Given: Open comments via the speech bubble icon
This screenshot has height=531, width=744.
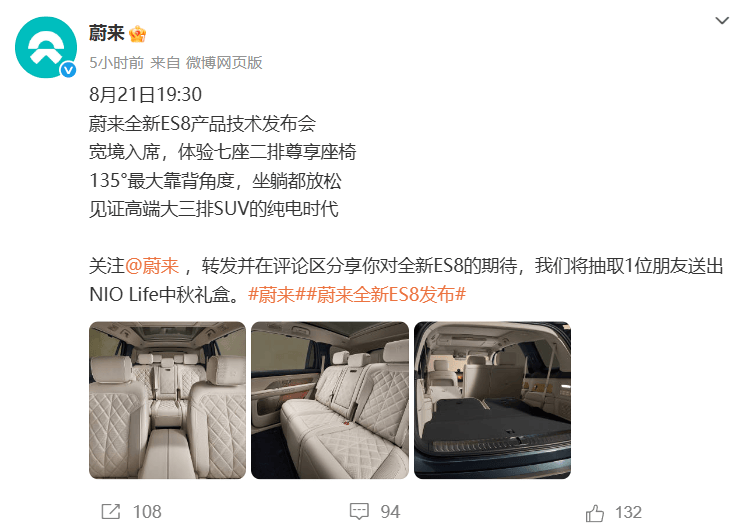Looking at the screenshot, I should pyautogui.click(x=359, y=512).
